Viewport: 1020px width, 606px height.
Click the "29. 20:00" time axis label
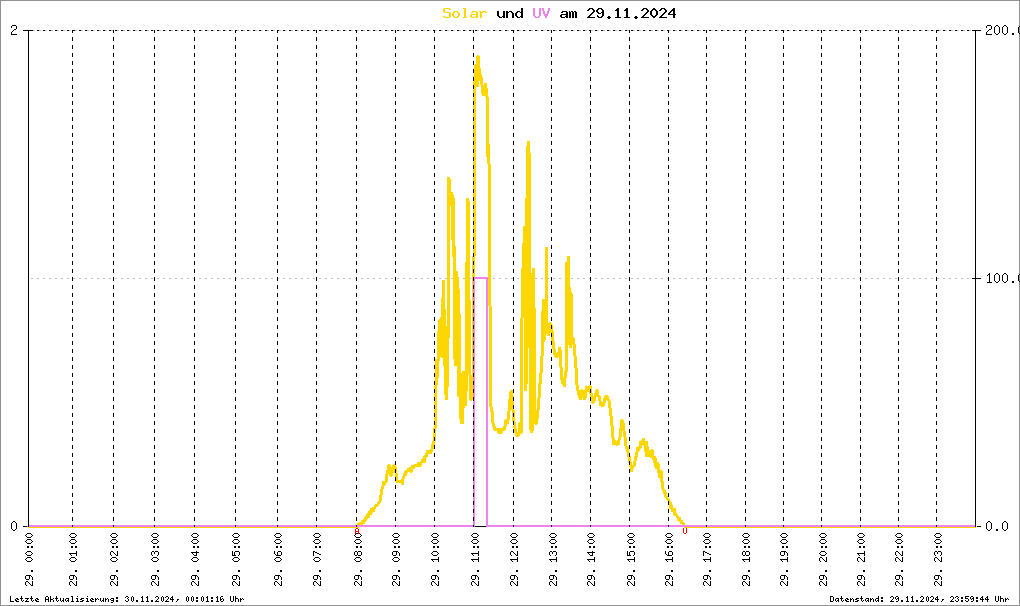tap(822, 559)
